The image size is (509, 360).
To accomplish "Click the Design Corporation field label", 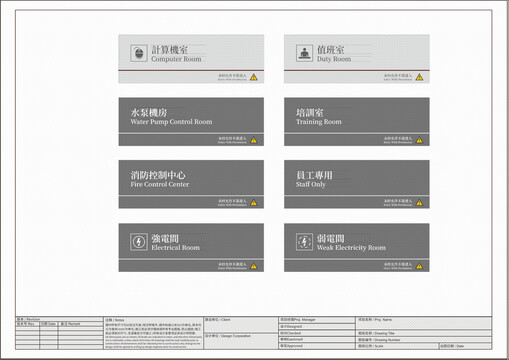I will (x=228, y=336).
